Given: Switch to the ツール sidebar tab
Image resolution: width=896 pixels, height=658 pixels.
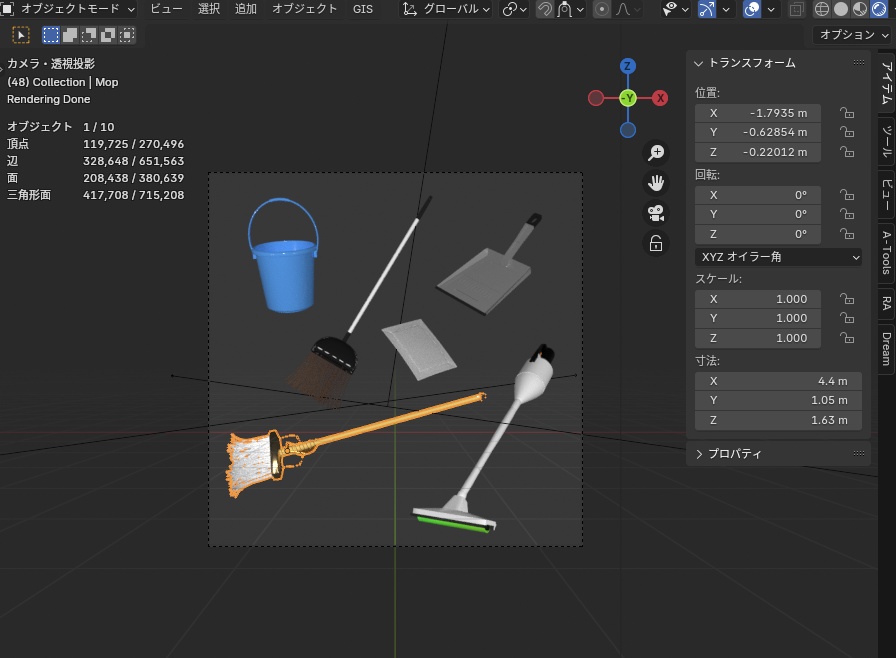Looking at the screenshot, I should pyautogui.click(x=886, y=140).
